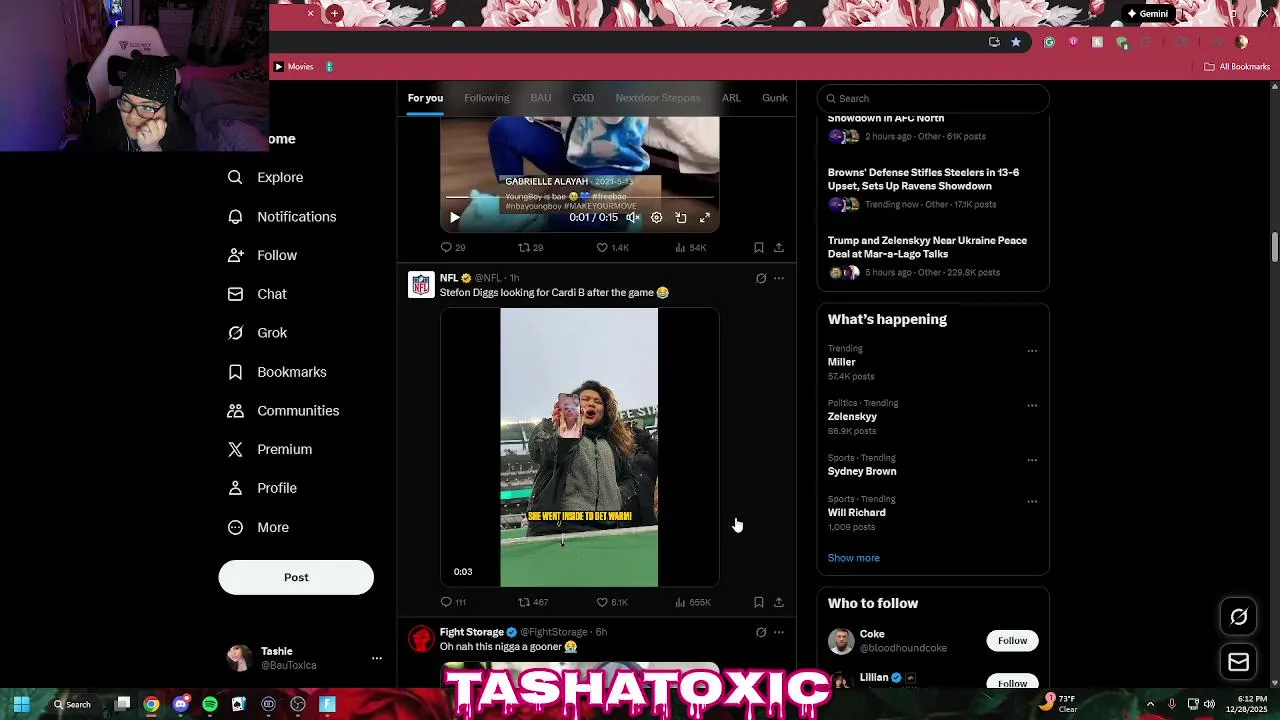Open Premium in the sidebar

click(x=270, y=450)
